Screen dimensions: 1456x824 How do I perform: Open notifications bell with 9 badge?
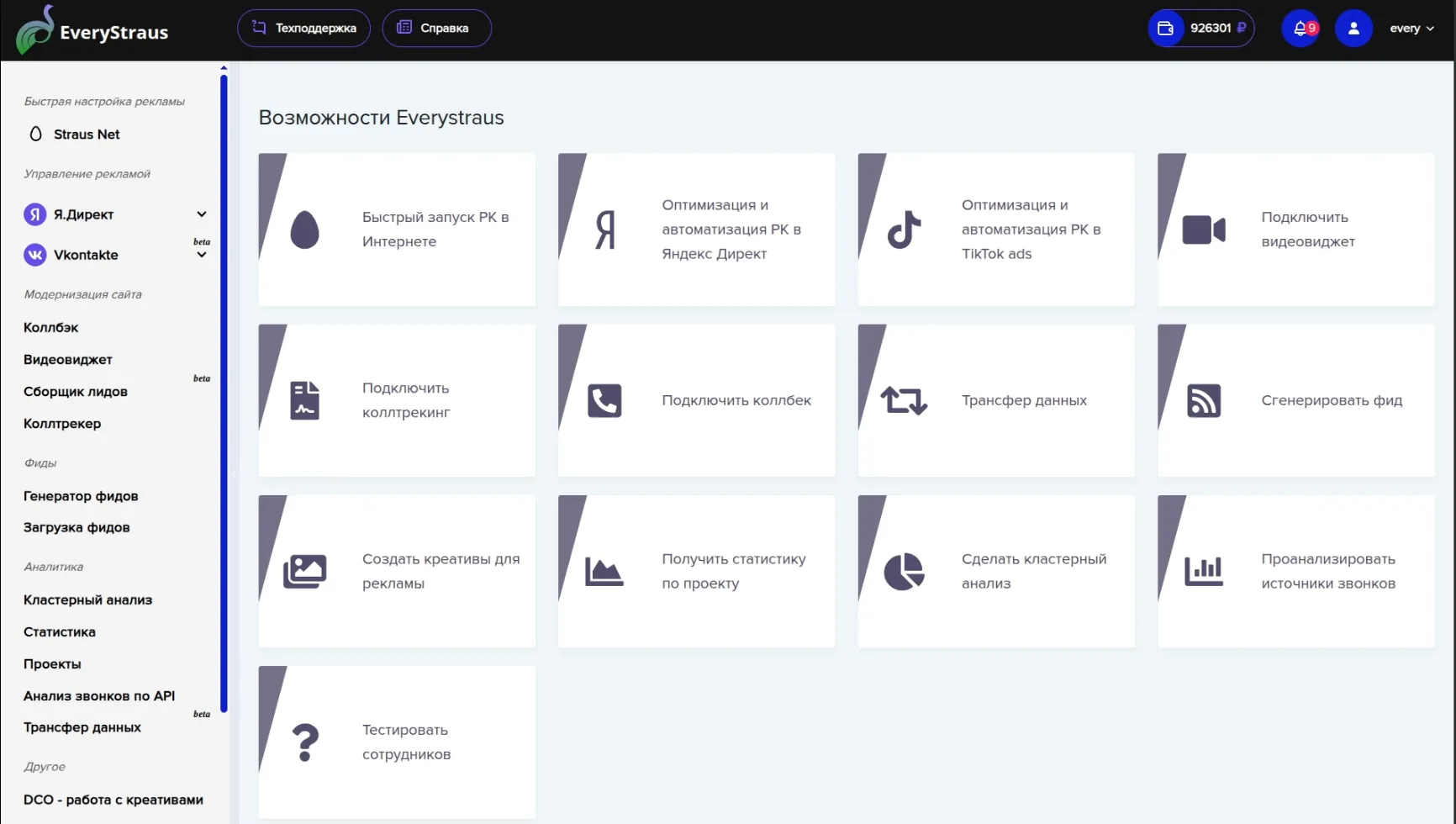(x=1301, y=29)
